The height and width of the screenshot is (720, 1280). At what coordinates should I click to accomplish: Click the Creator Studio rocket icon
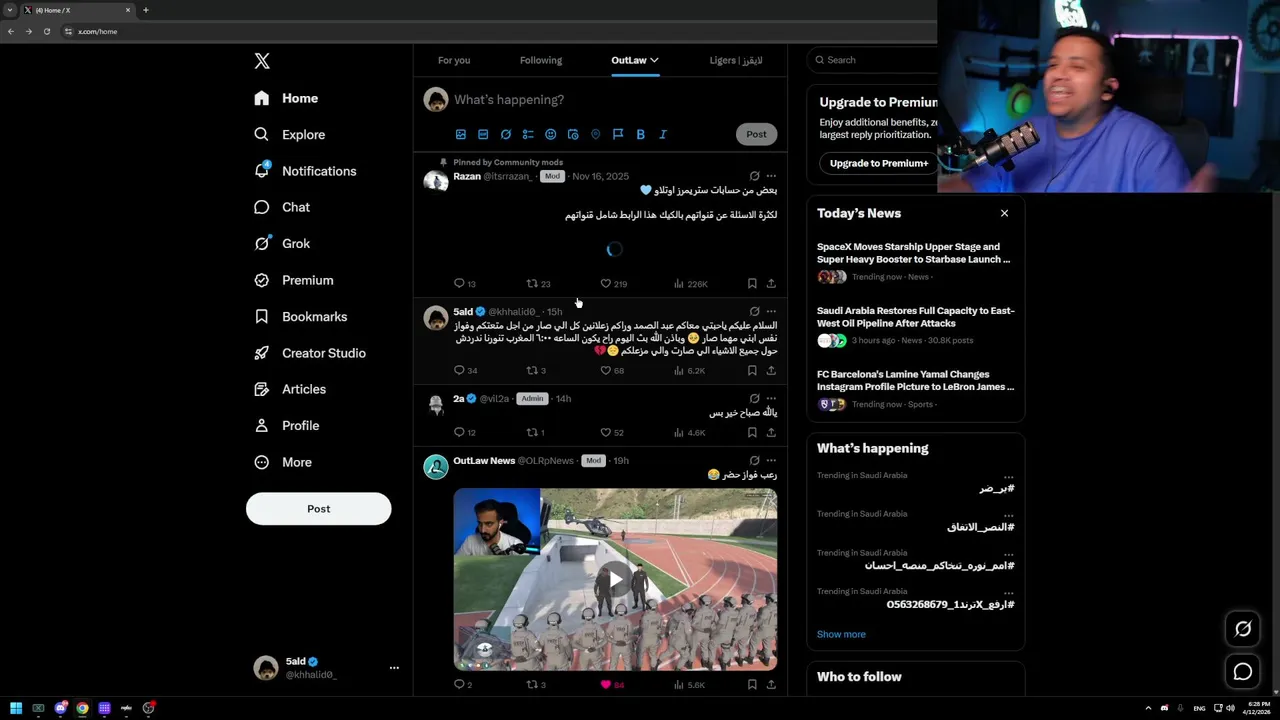[x=262, y=353]
